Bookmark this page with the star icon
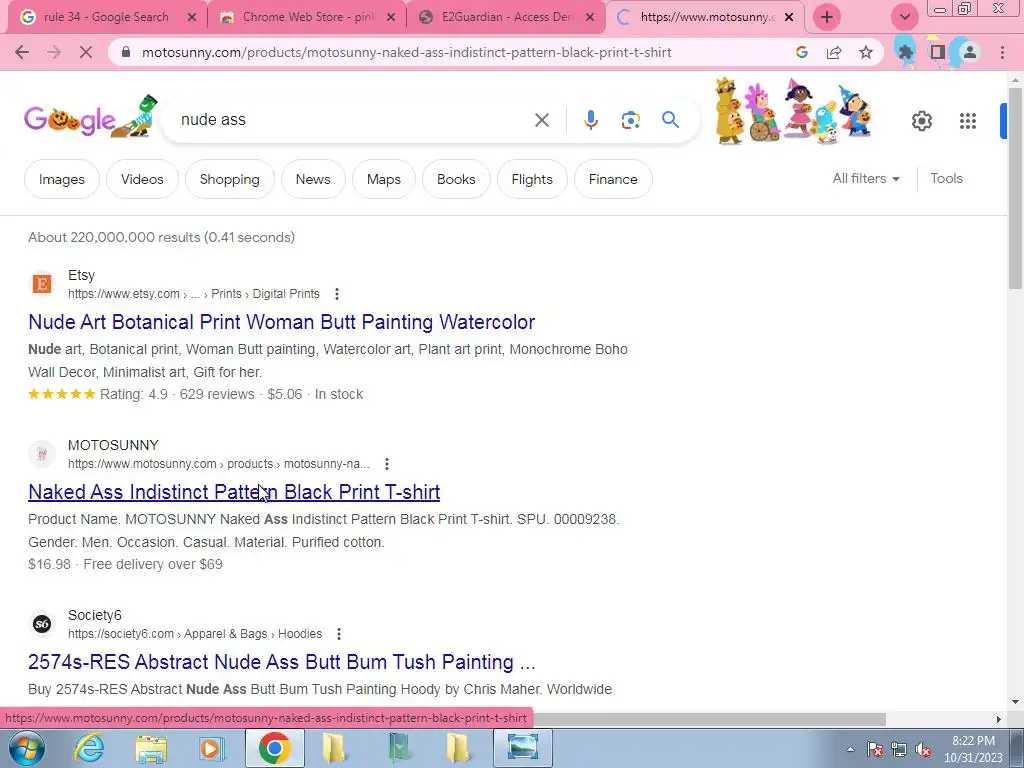The height and width of the screenshot is (768, 1024). click(x=866, y=52)
